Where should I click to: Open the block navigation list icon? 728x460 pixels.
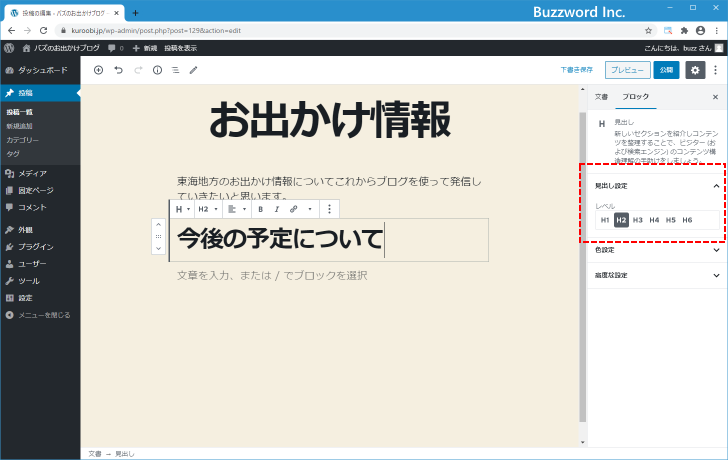pos(176,70)
